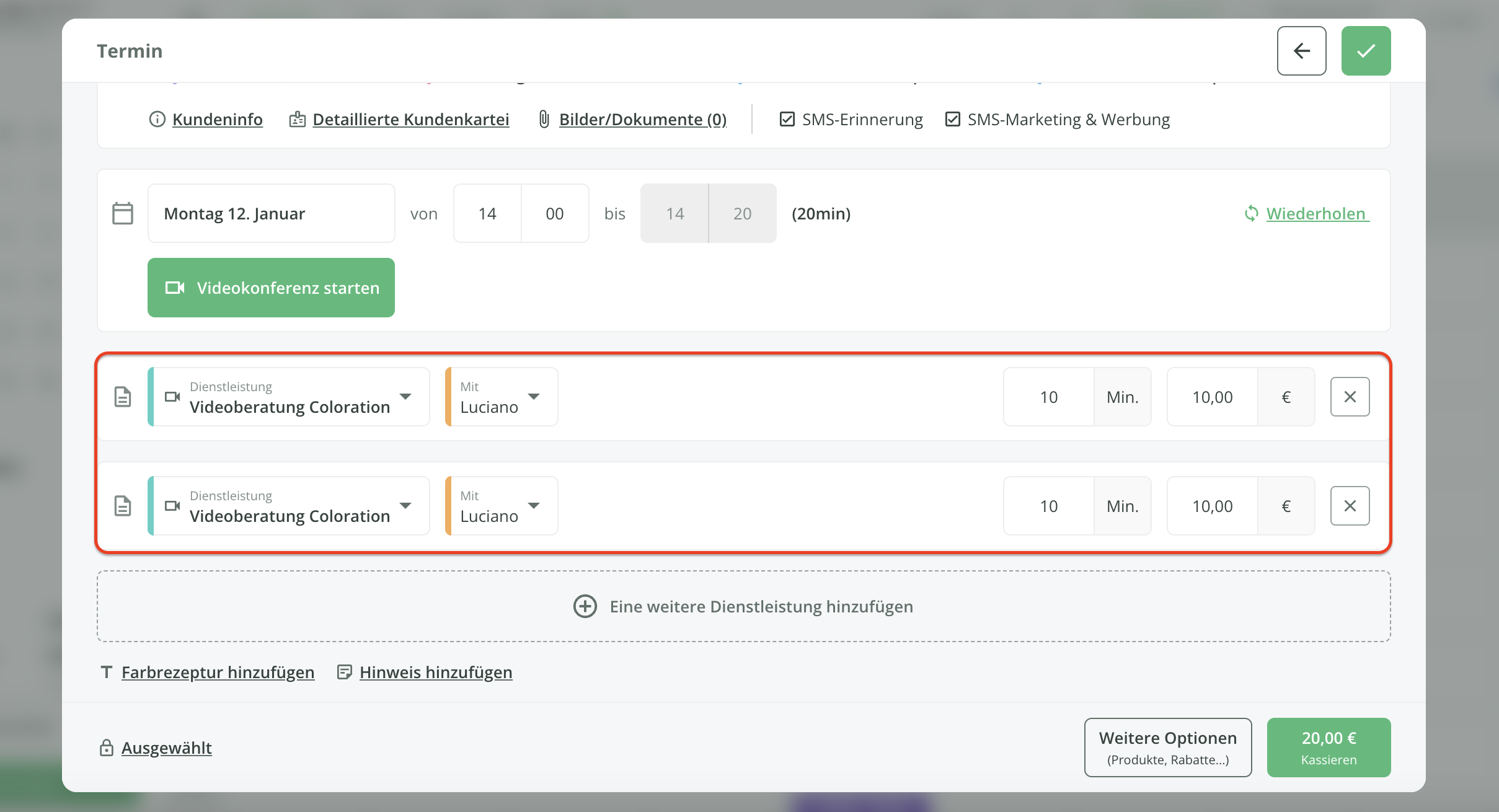Click Kassieren 20,00 € button
Screen dimensions: 1499x812
click(1329, 748)
